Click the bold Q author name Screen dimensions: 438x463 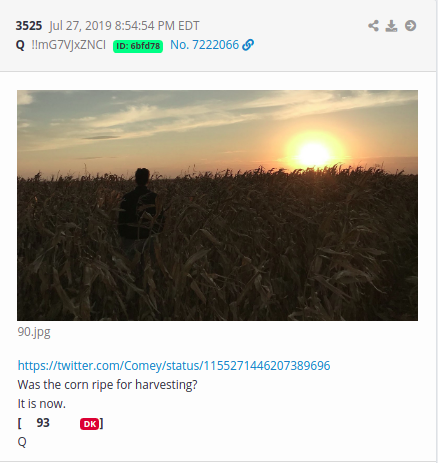click(x=20, y=45)
